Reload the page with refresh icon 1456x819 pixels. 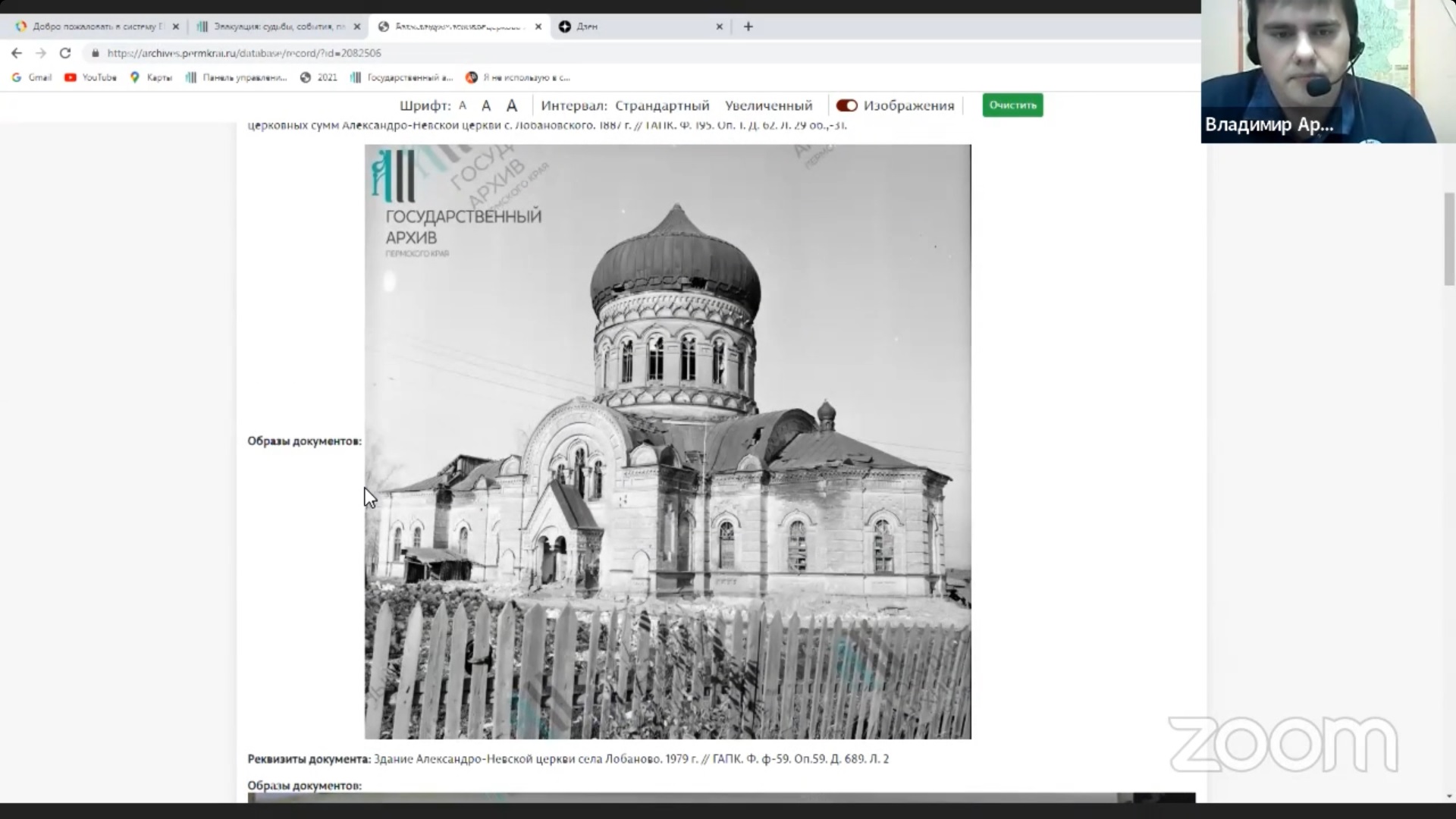65,53
